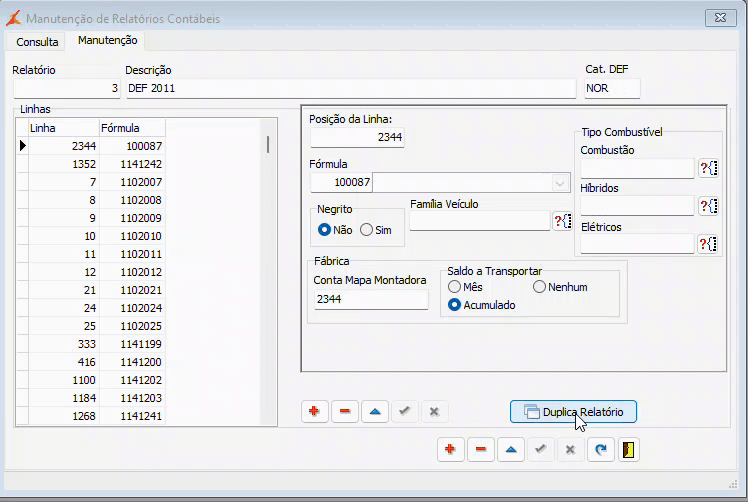Click the Conta Mapa Montadora field

pos(371,299)
